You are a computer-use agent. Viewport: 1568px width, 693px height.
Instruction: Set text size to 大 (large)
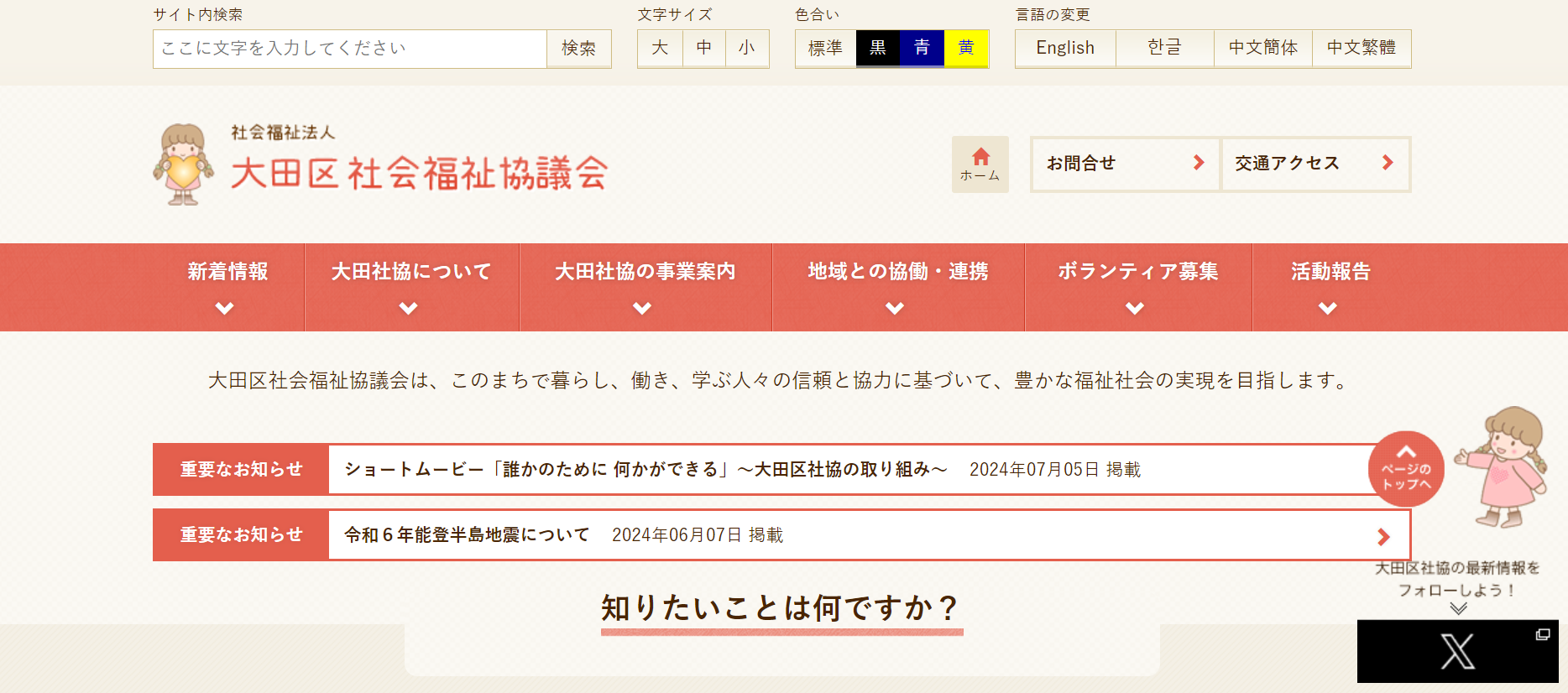660,48
